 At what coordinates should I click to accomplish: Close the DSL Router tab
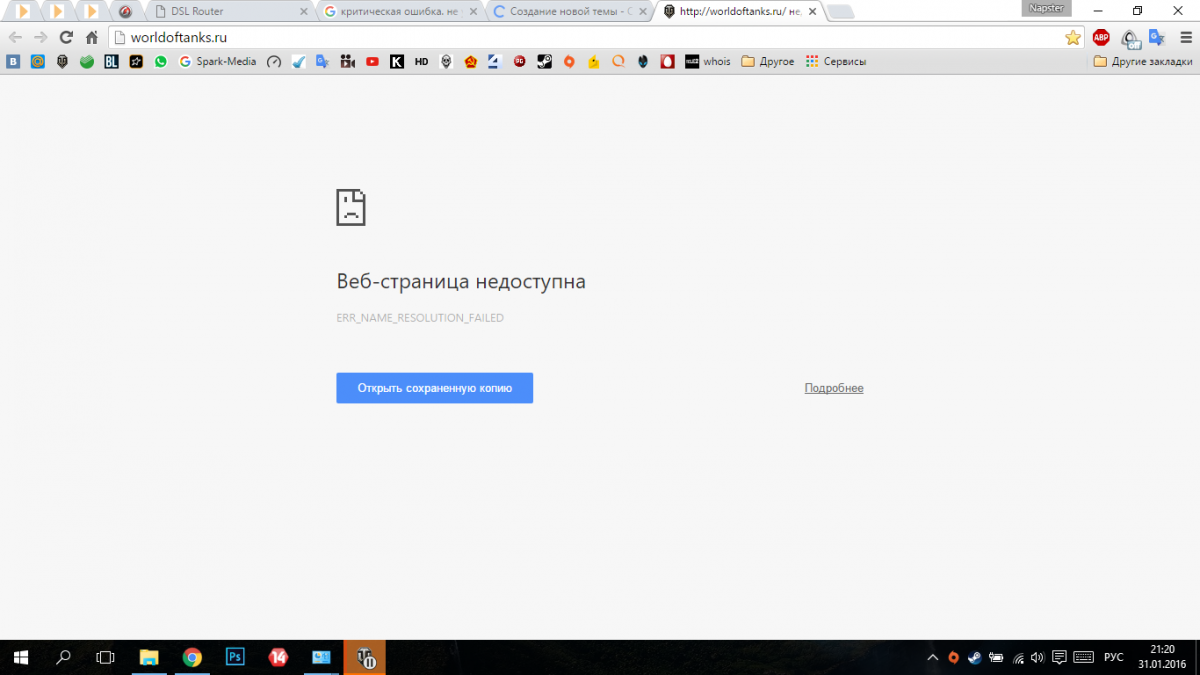click(304, 11)
